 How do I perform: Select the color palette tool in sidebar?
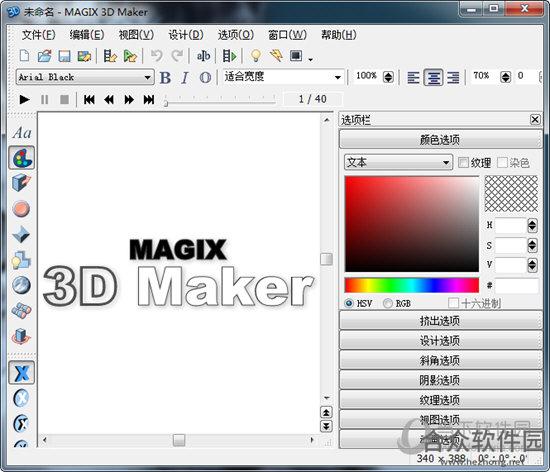pos(22,158)
